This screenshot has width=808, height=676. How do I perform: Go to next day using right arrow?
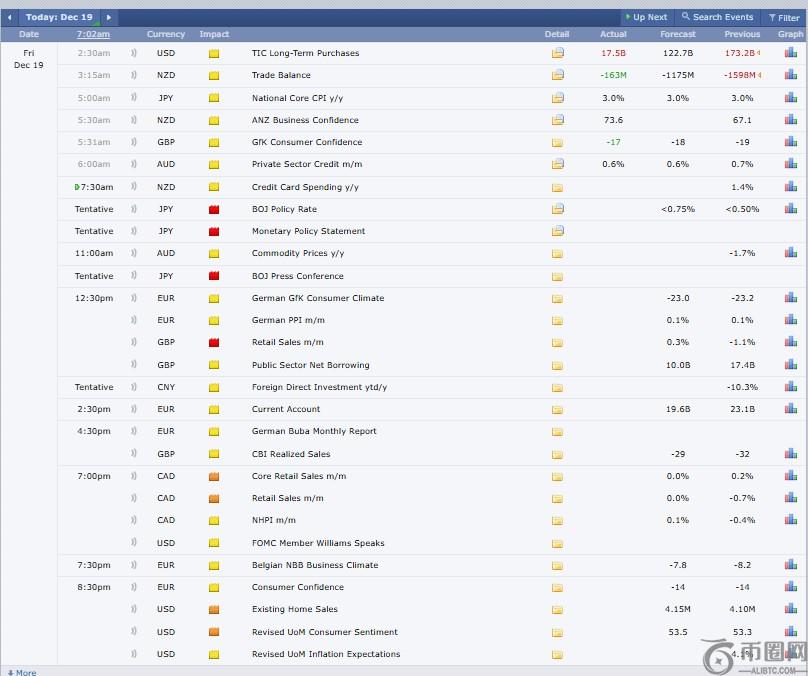tap(108, 17)
